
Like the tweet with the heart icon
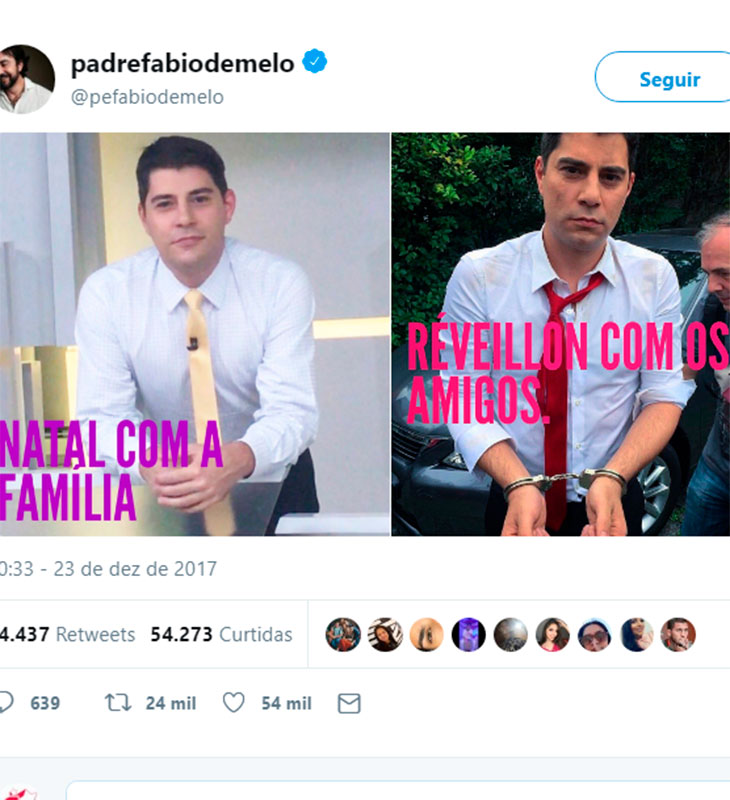pos(234,703)
